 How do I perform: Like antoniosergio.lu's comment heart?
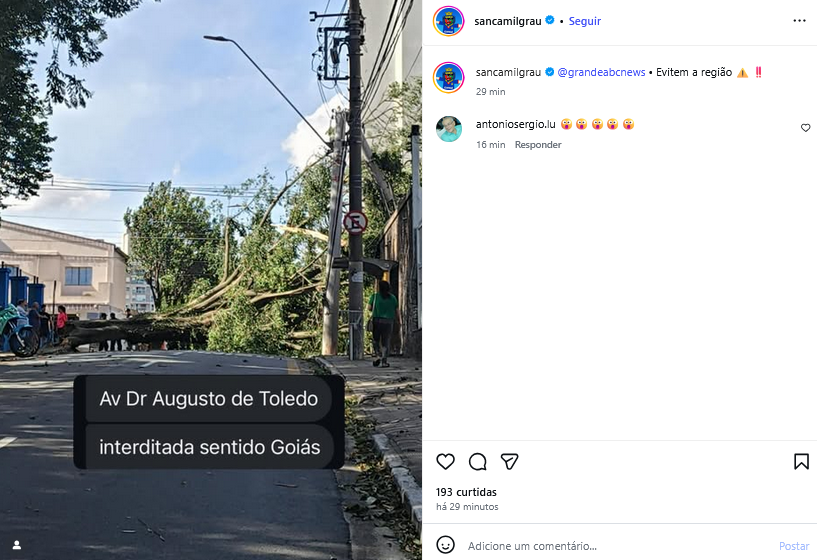coord(806,128)
